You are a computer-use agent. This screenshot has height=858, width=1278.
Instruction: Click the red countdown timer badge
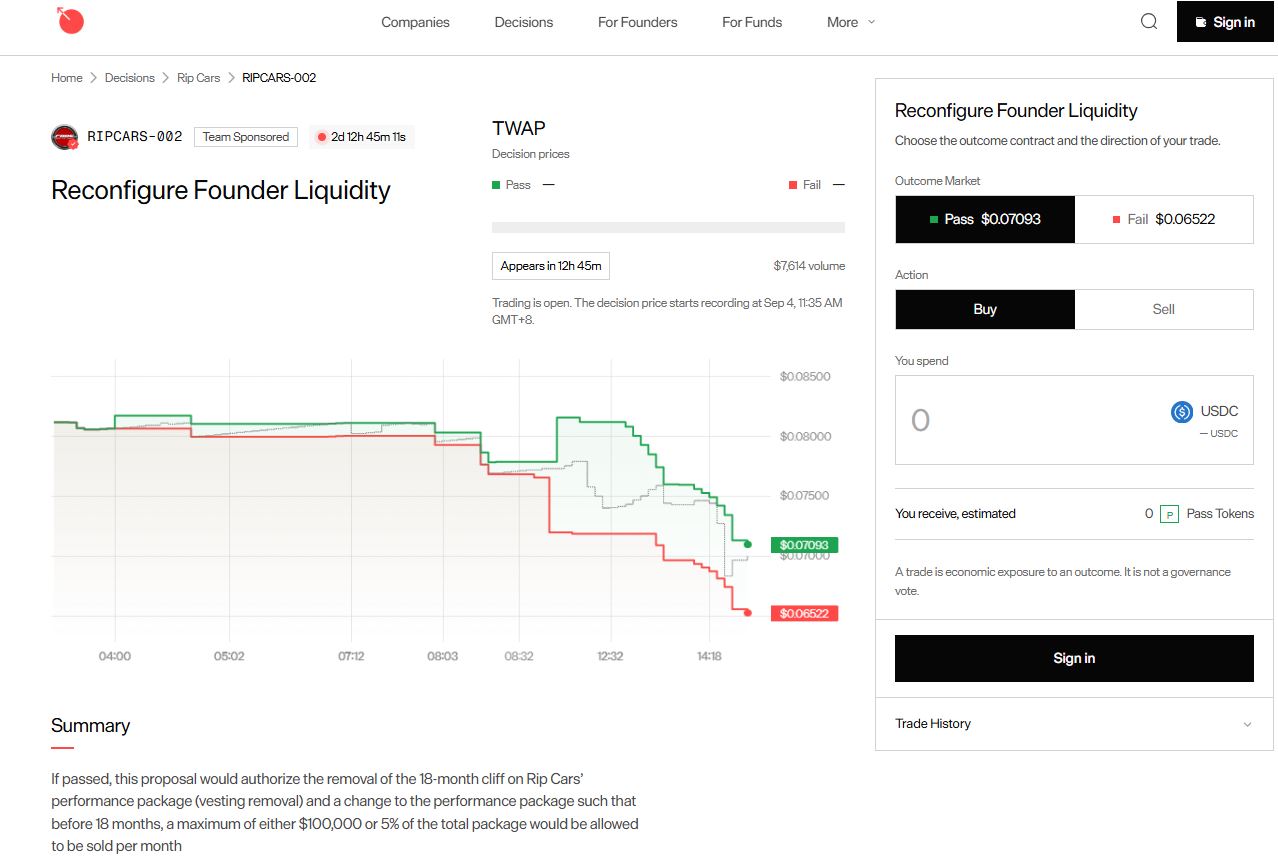point(361,137)
